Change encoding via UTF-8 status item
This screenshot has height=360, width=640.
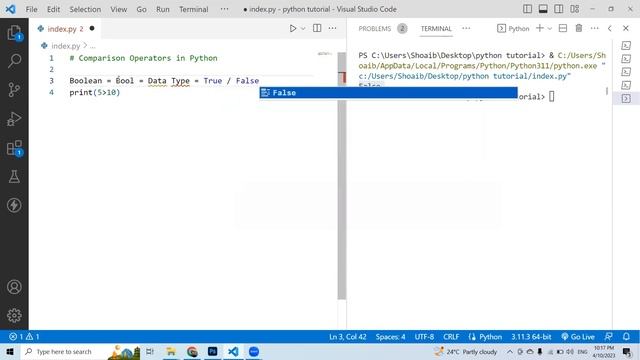pos(424,337)
